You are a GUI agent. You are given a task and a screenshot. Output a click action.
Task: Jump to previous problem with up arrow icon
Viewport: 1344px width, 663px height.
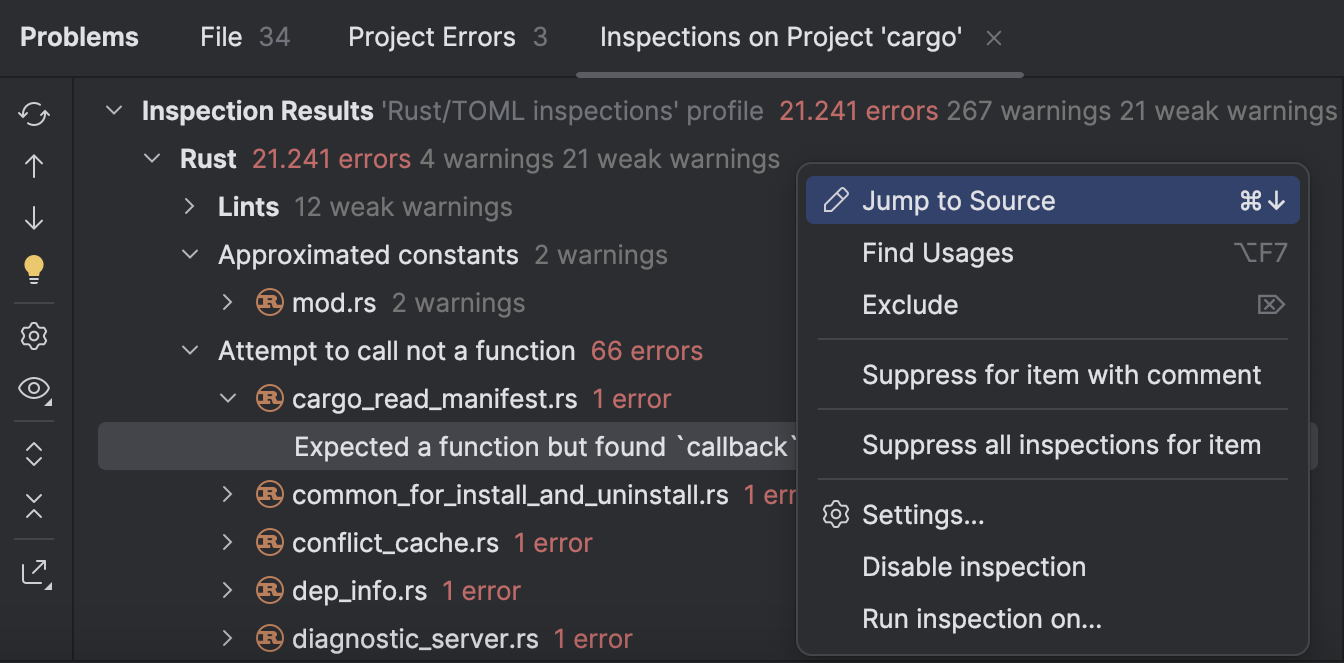pos(33,166)
